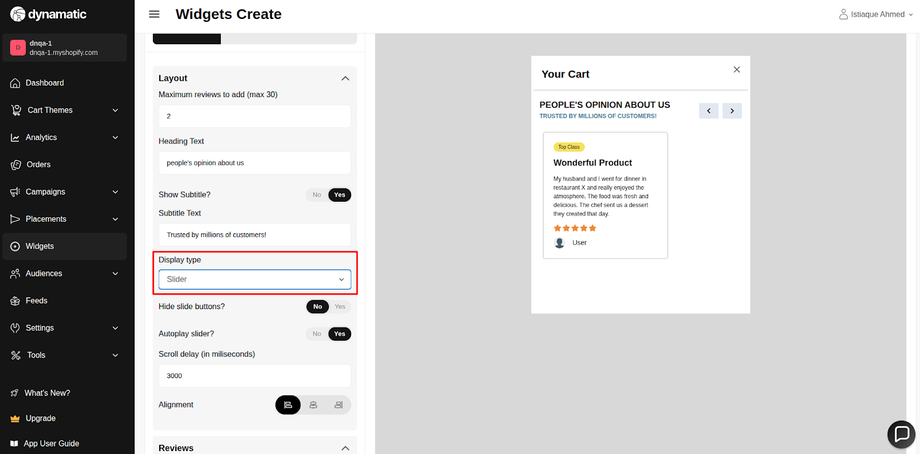The image size is (920, 454).
Task: Click the Upgrade link
Action: pos(40,418)
